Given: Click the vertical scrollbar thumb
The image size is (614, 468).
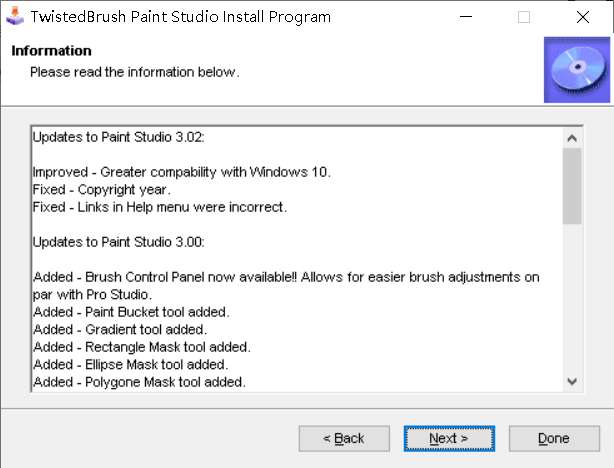Looking at the screenshot, I should (572, 185).
